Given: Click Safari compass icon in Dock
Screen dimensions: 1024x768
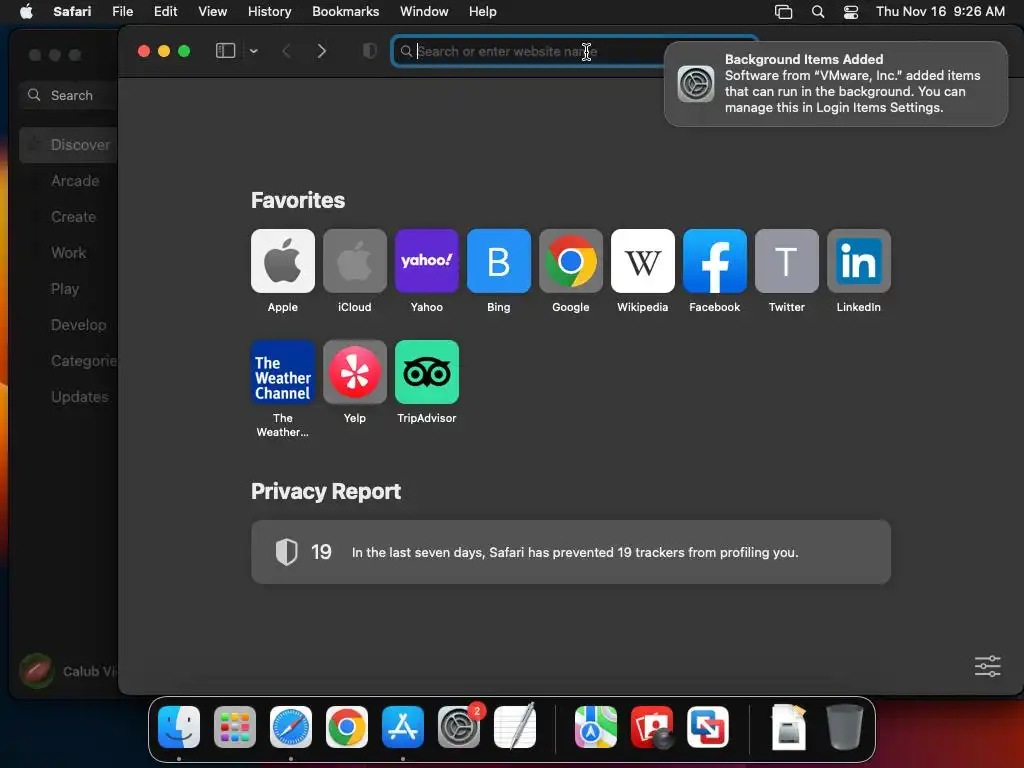Looking at the screenshot, I should (x=291, y=727).
